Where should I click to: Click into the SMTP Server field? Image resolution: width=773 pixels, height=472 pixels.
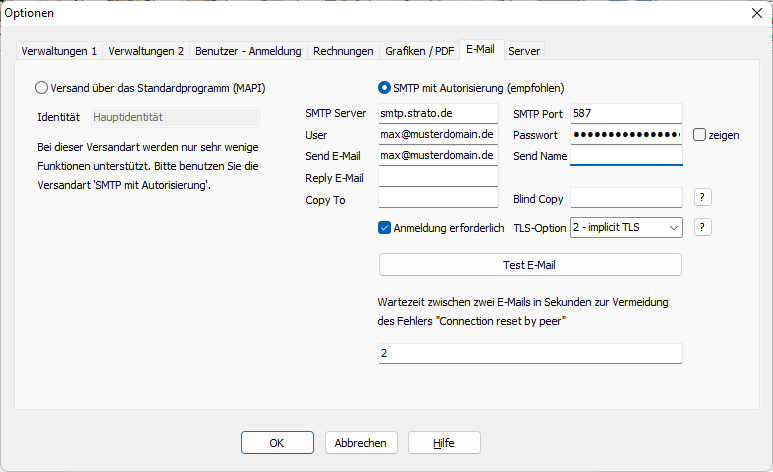coord(438,113)
